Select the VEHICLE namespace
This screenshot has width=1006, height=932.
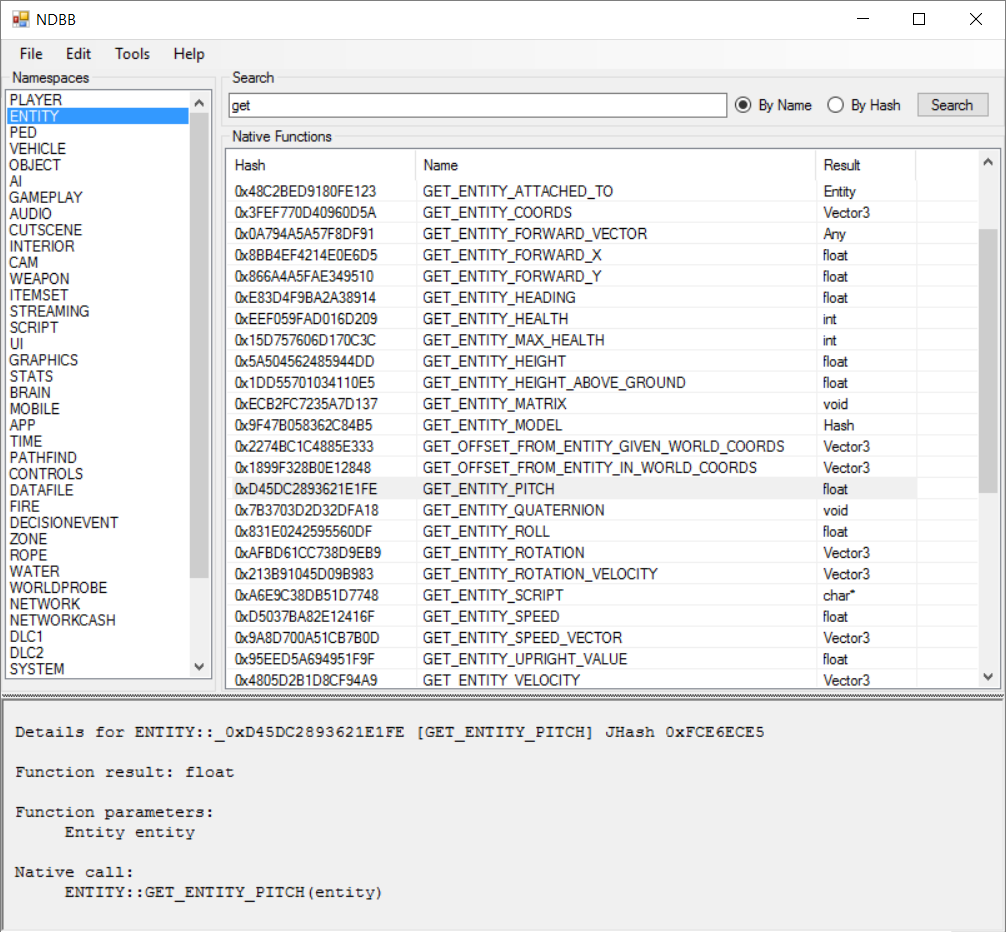tap(98, 149)
